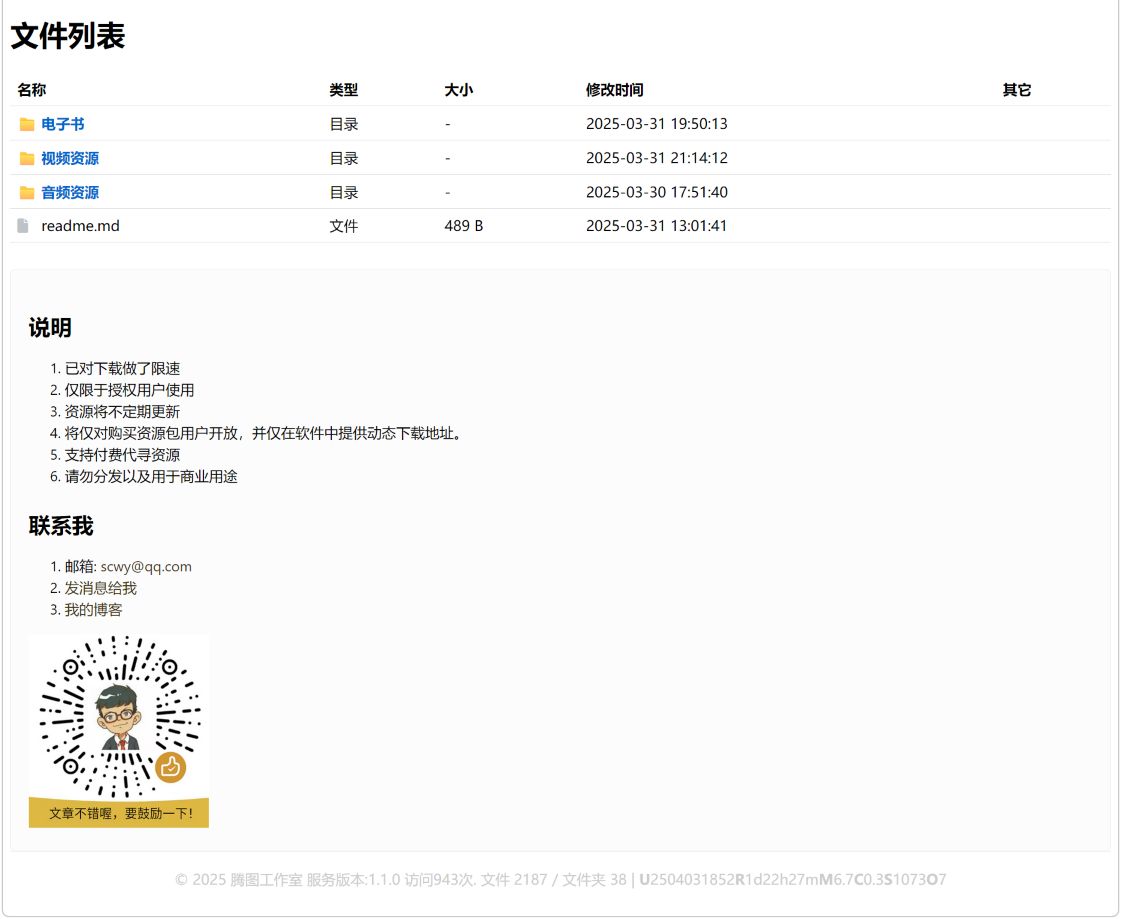The width and height of the screenshot is (1123, 919).
Task: Click the 大小 column header
Action: [459, 90]
